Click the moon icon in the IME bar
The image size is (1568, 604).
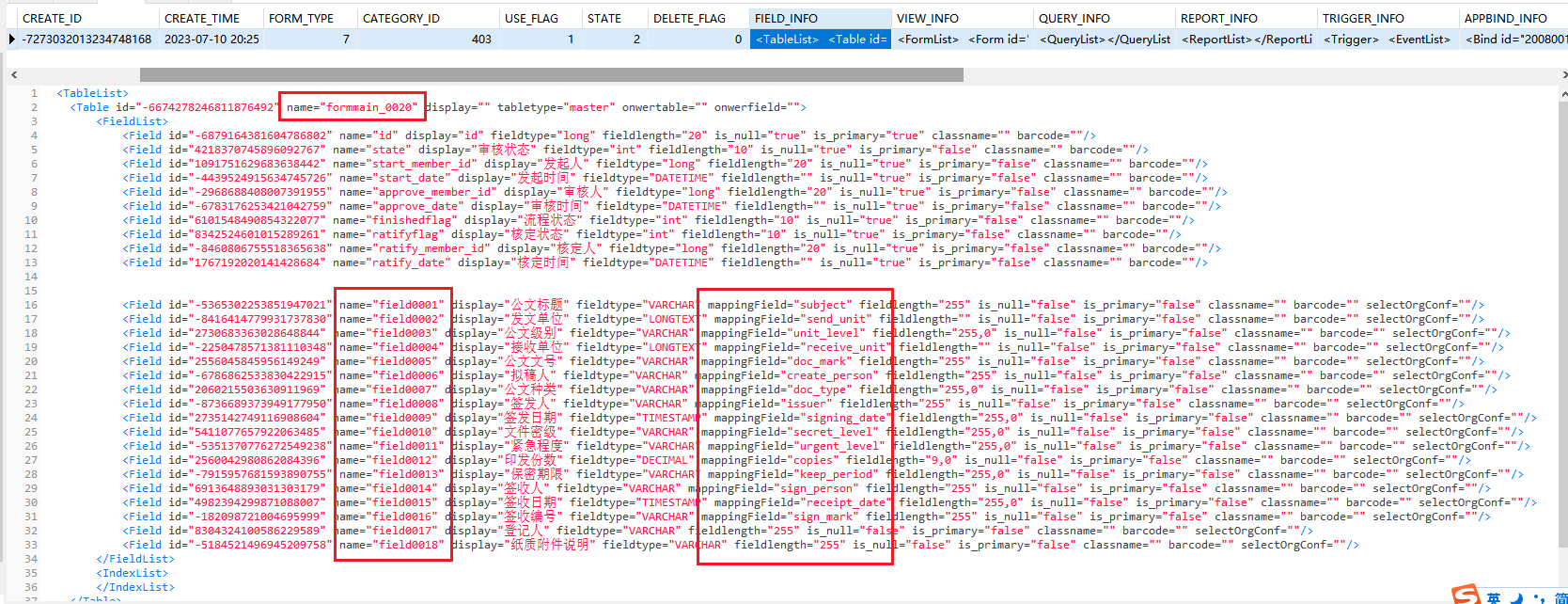coord(1516,597)
